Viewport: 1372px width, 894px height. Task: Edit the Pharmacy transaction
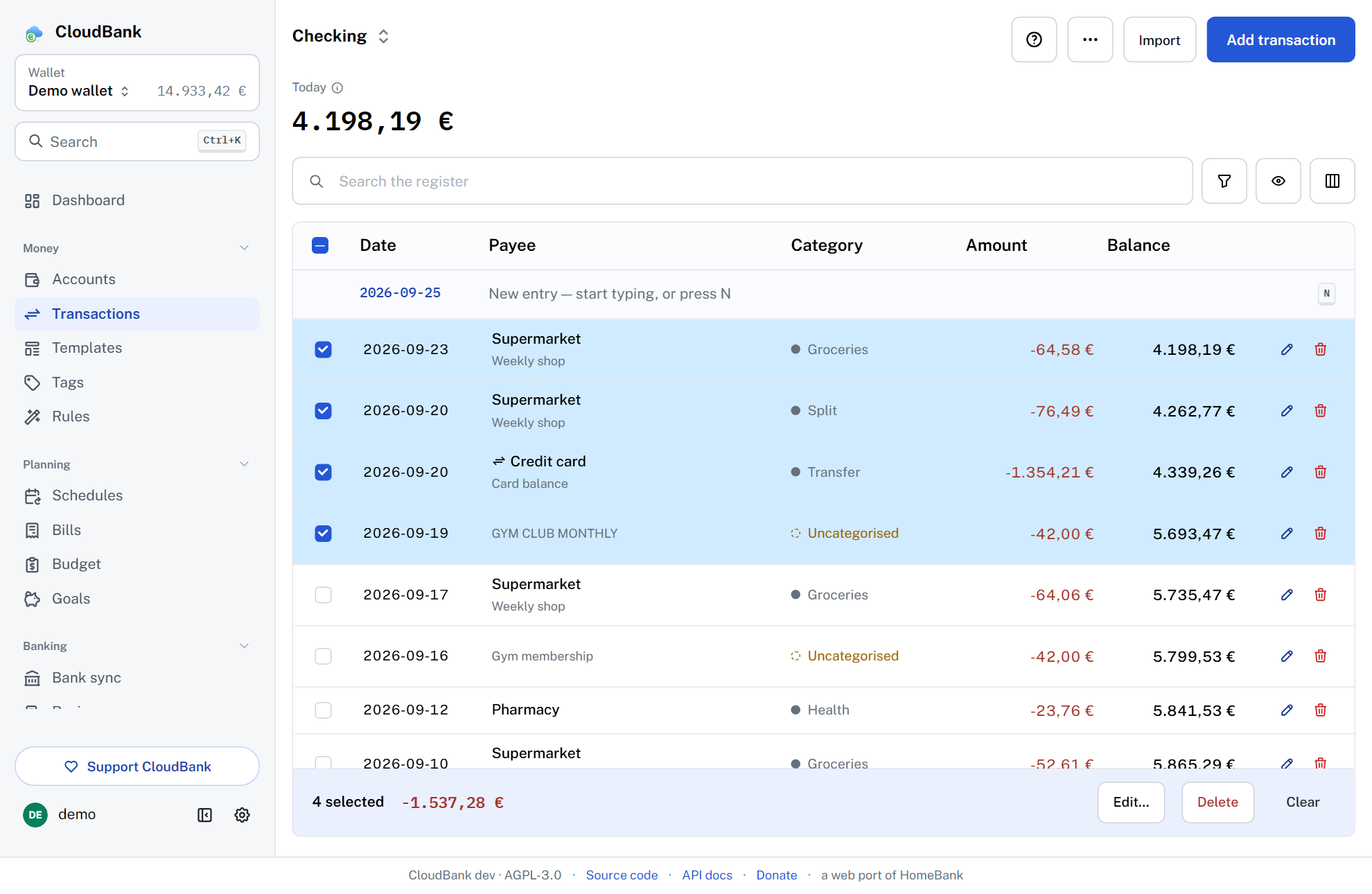click(x=1287, y=710)
